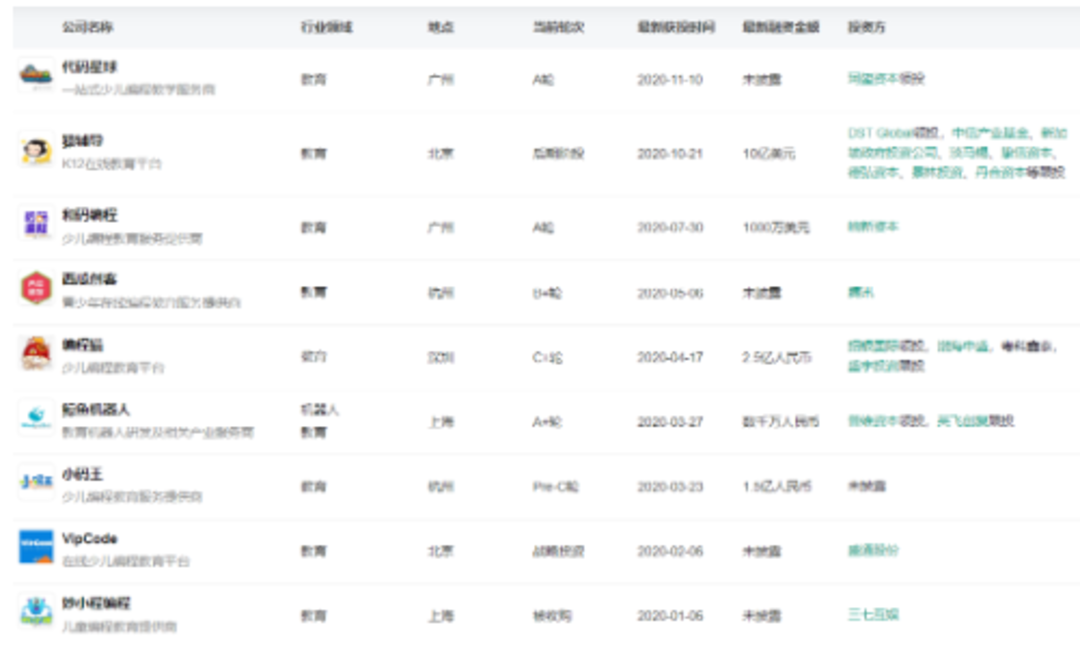Click the 妙小程编程 company logo
This screenshot has width=1080, height=651.
tap(36, 611)
